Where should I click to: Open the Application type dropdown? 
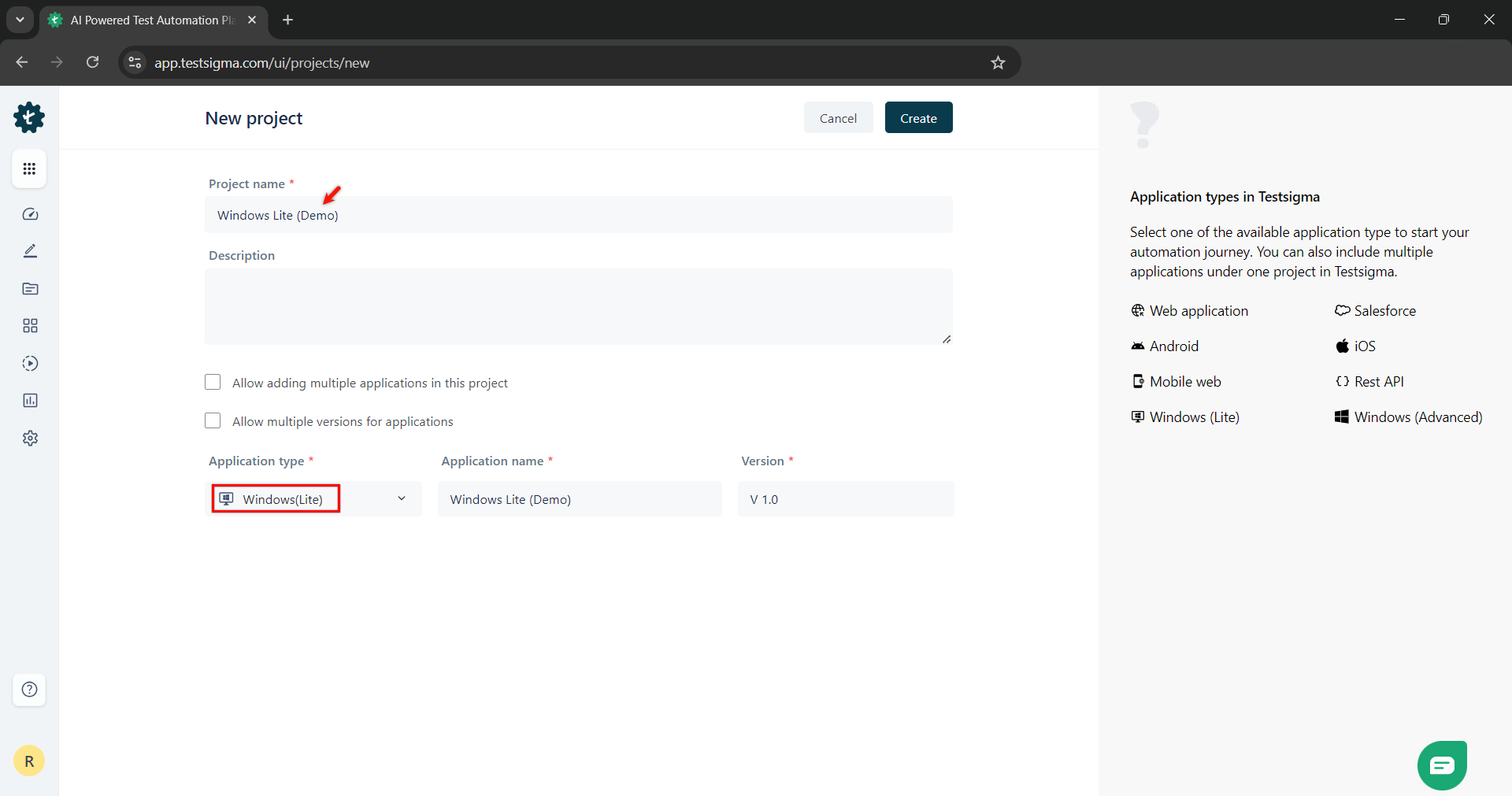[x=313, y=499]
